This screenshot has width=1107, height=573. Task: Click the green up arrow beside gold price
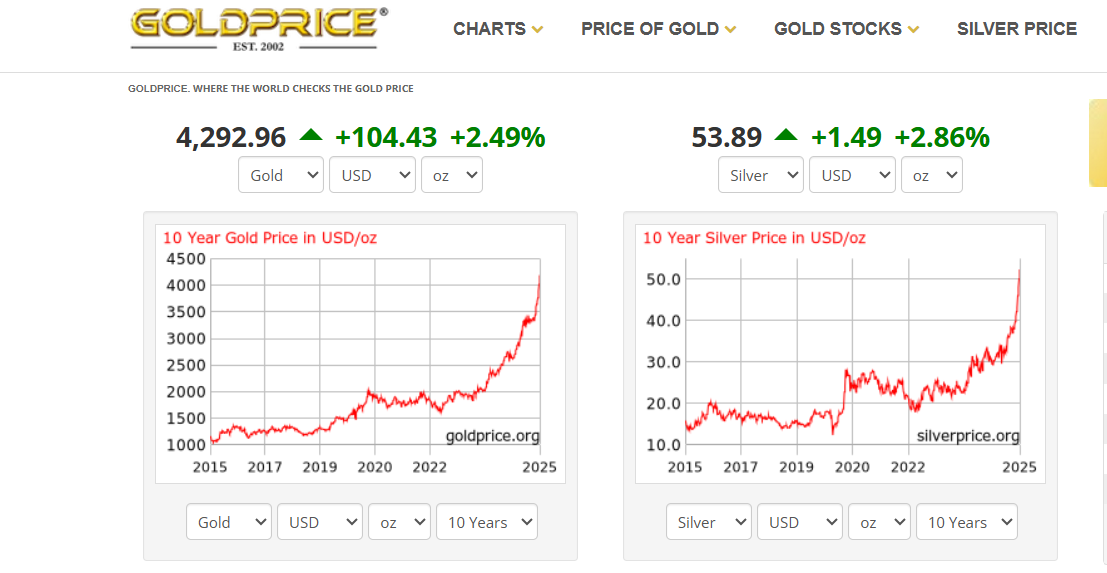(311, 135)
